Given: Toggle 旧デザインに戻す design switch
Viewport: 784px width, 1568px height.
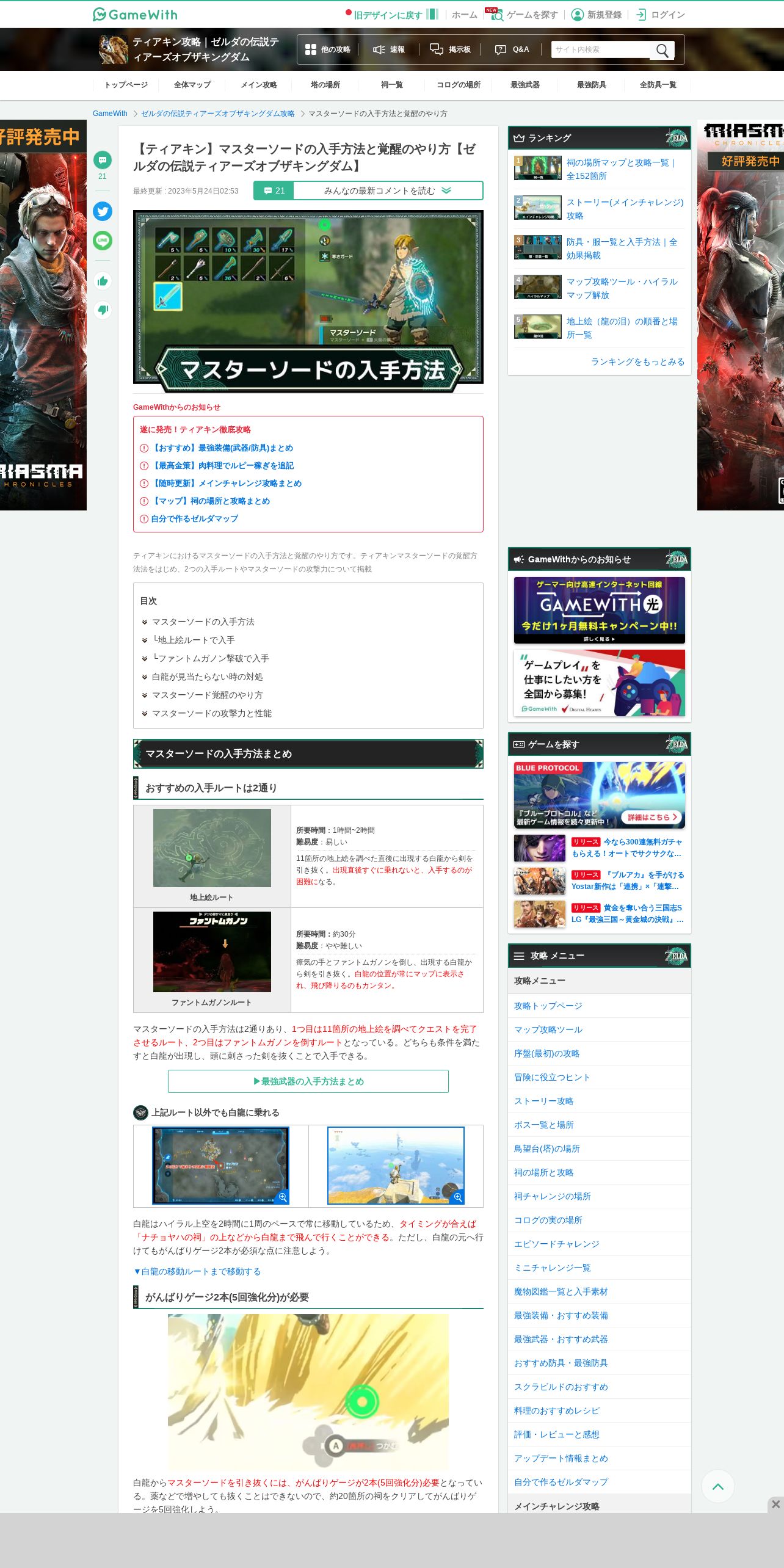Looking at the screenshot, I should pos(392,15).
